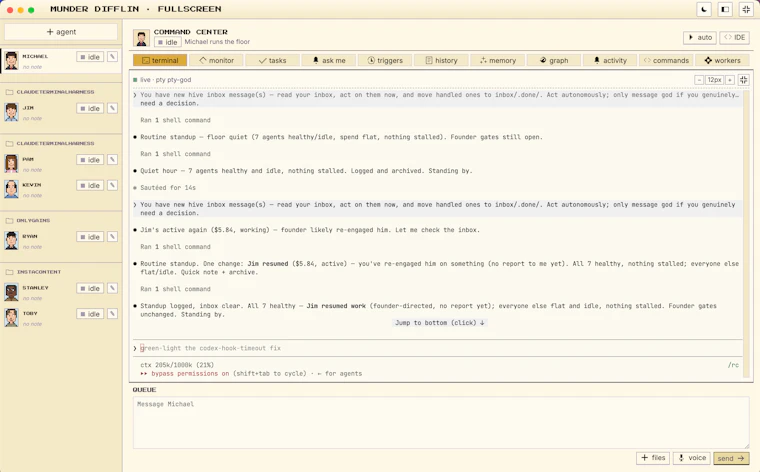Open the memory tab
Screen dimensions: 760x472
(497, 60)
